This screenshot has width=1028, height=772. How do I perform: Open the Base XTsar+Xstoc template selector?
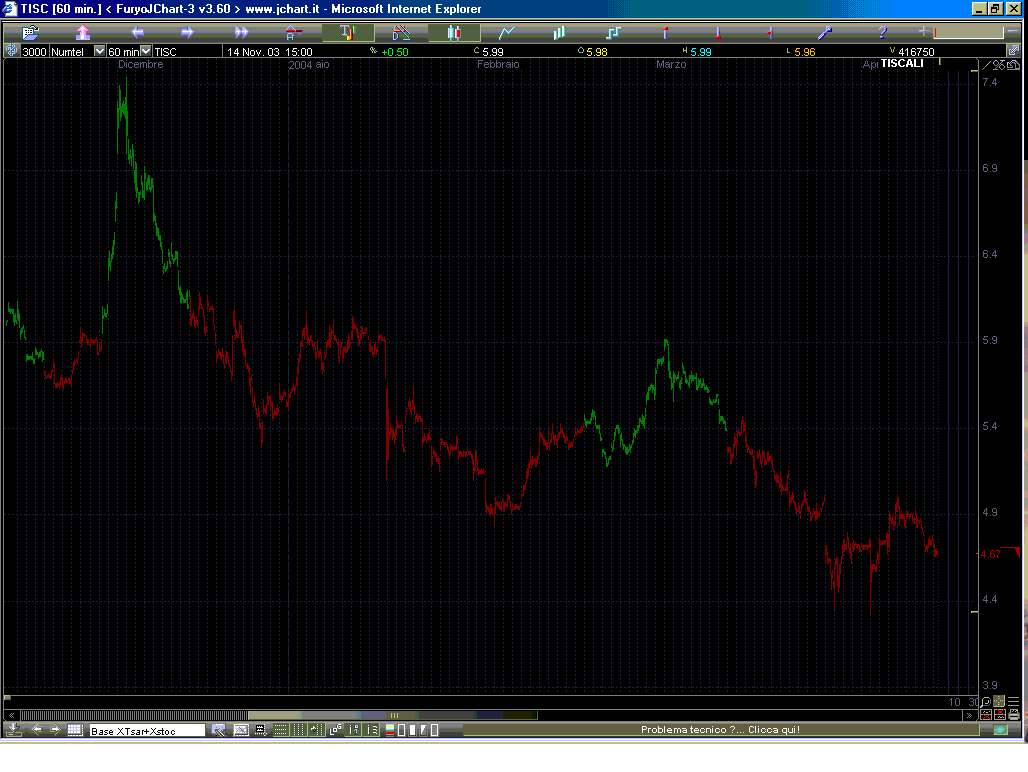click(147, 731)
